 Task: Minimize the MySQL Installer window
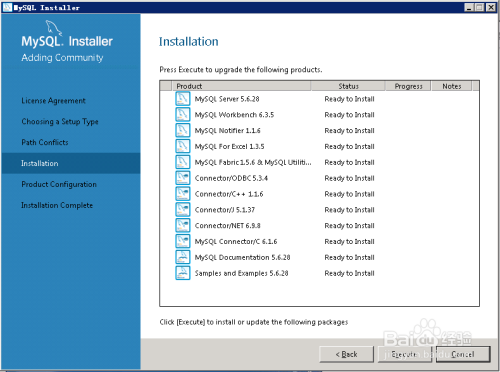click(469, 7)
